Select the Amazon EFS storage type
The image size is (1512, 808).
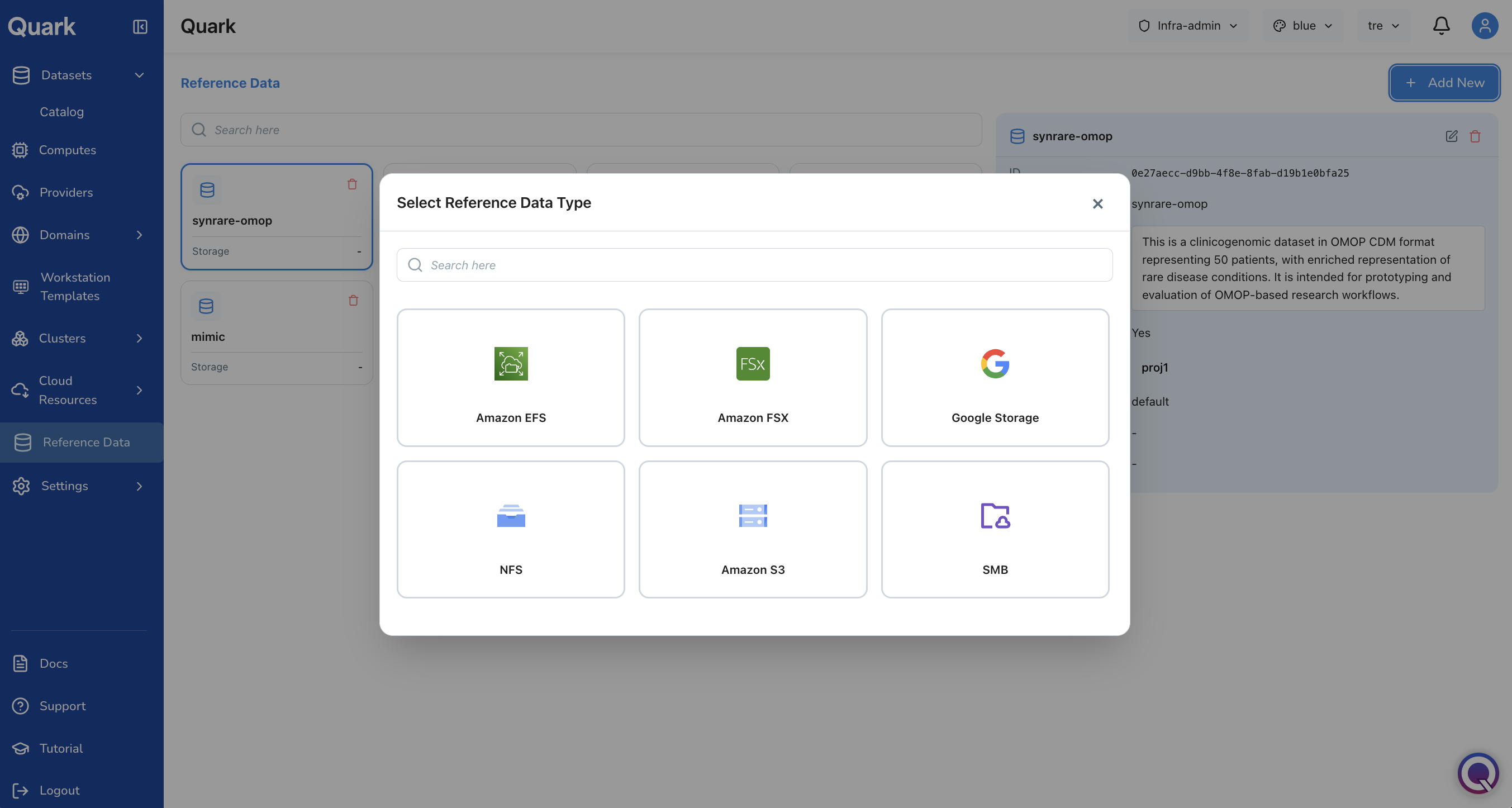click(511, 377)
